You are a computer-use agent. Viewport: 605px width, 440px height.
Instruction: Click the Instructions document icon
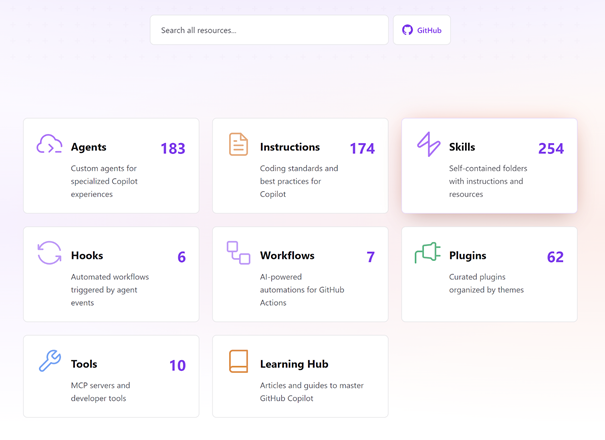coord(238,145)
